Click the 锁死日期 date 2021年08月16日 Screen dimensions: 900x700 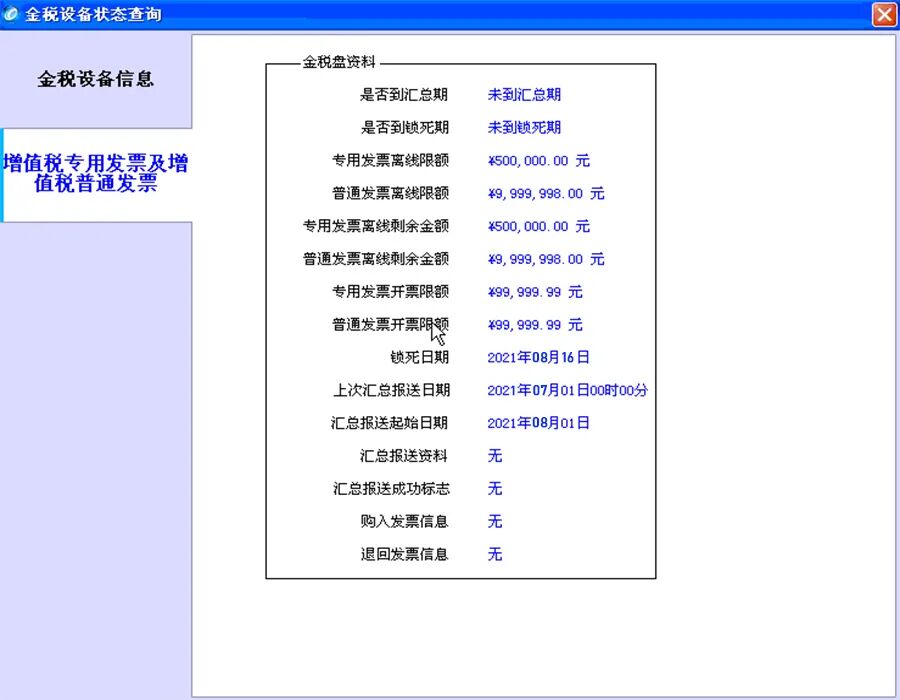click(536, 357)
